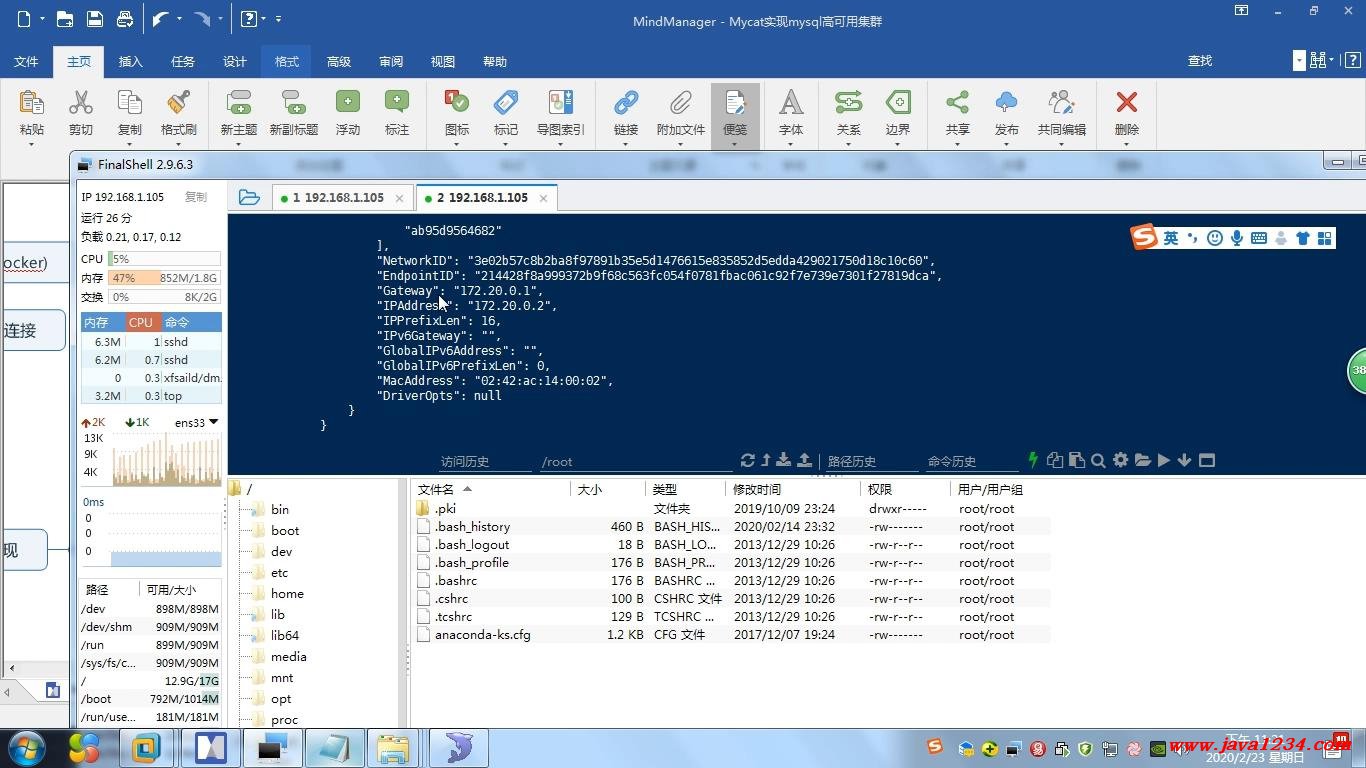Viewport: 1366px width, 768px height.
Task: Close session tab 2 192.168.1.105
Action: [x=543, y=198]
